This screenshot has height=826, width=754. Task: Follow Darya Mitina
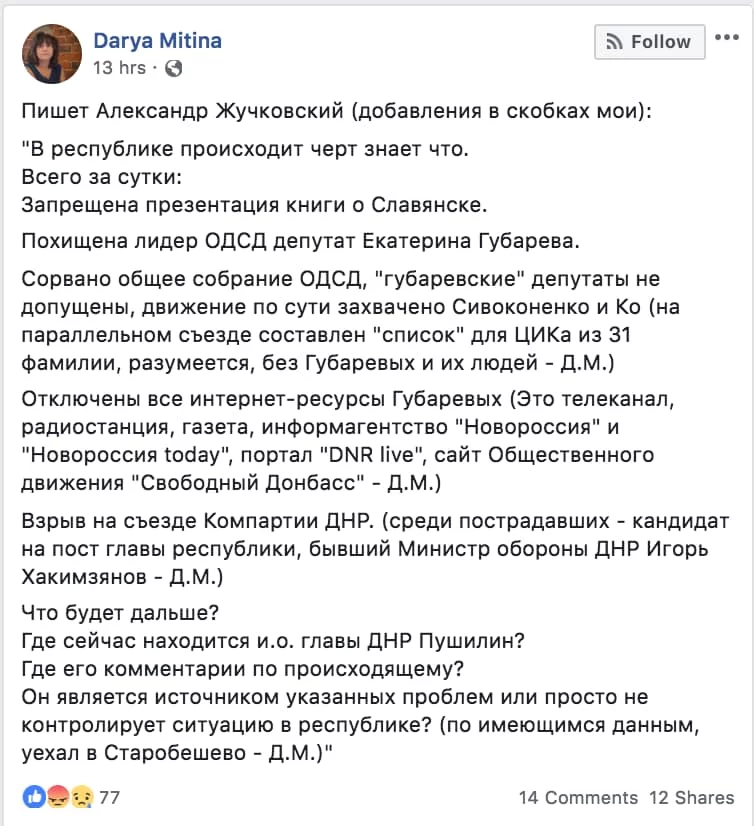(x=650, y=42)
